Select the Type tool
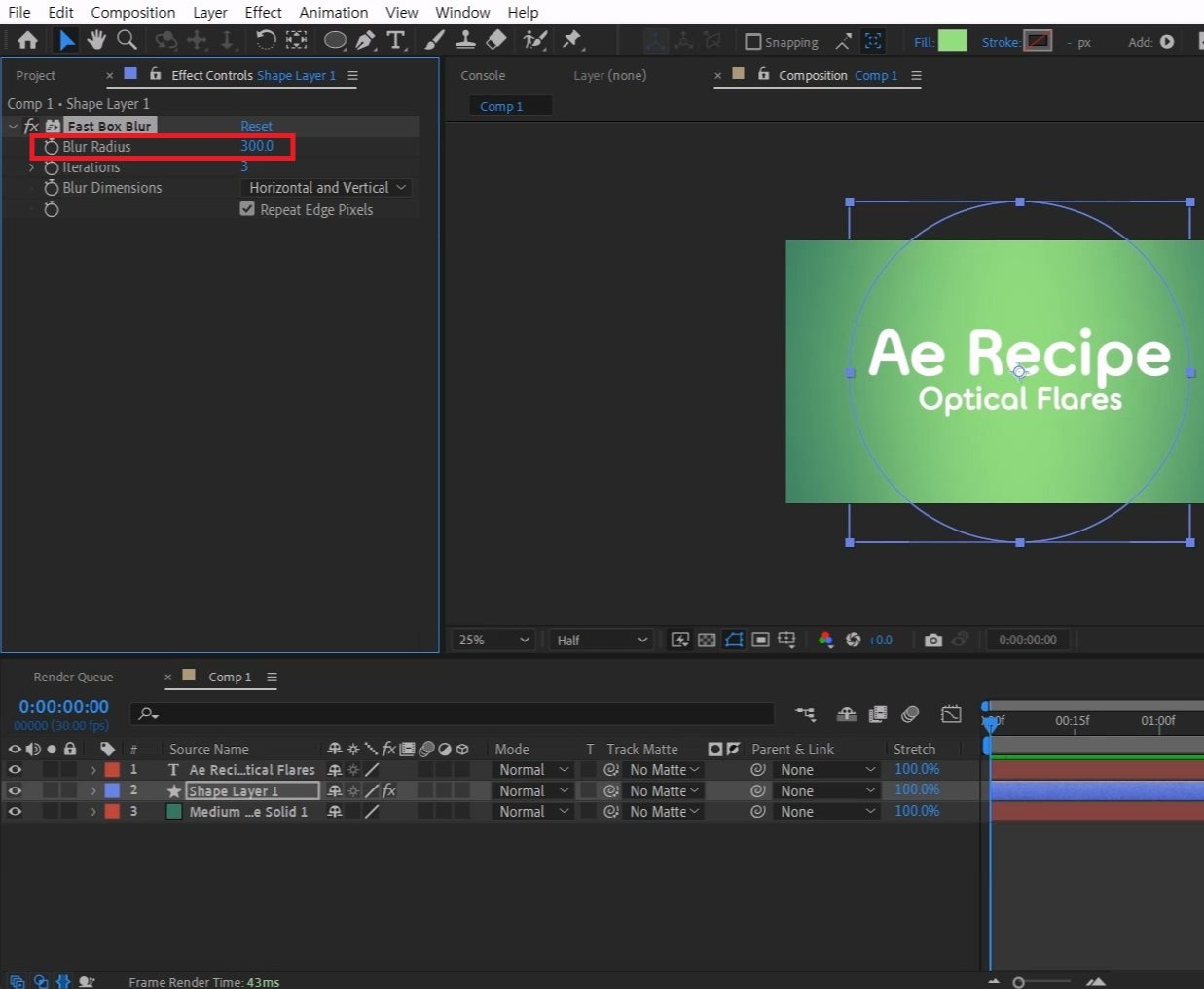1204x989 pixels. pyautogui.click(x=395, y=40)
